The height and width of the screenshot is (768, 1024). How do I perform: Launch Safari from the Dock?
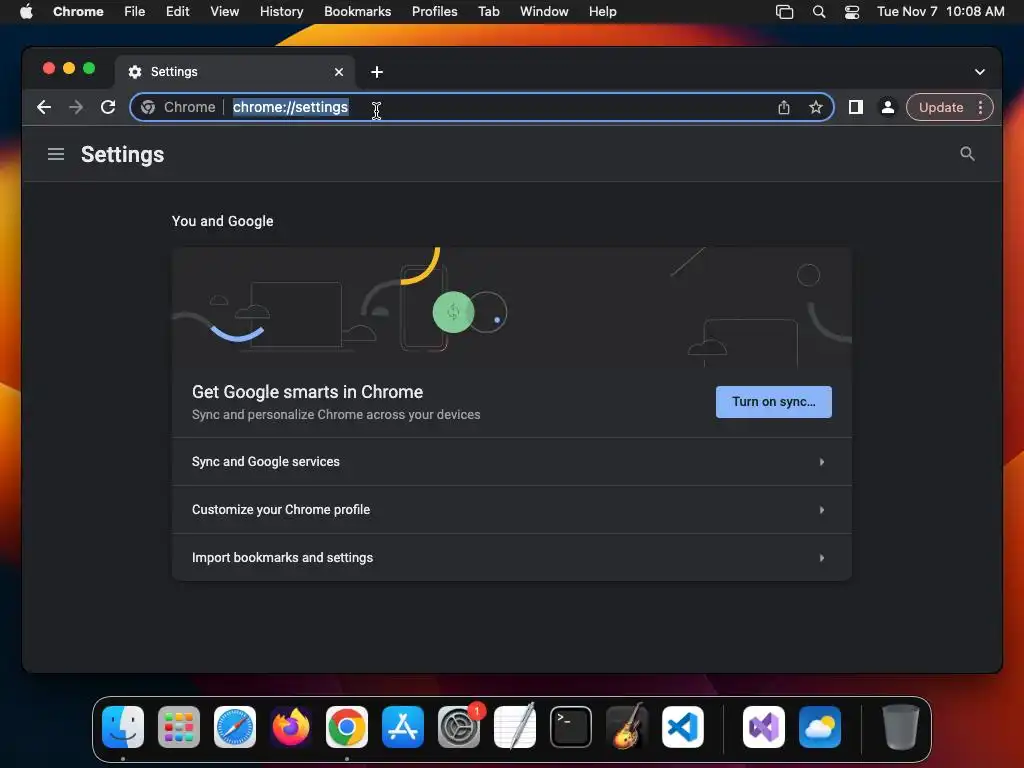(x=235, y=727)
